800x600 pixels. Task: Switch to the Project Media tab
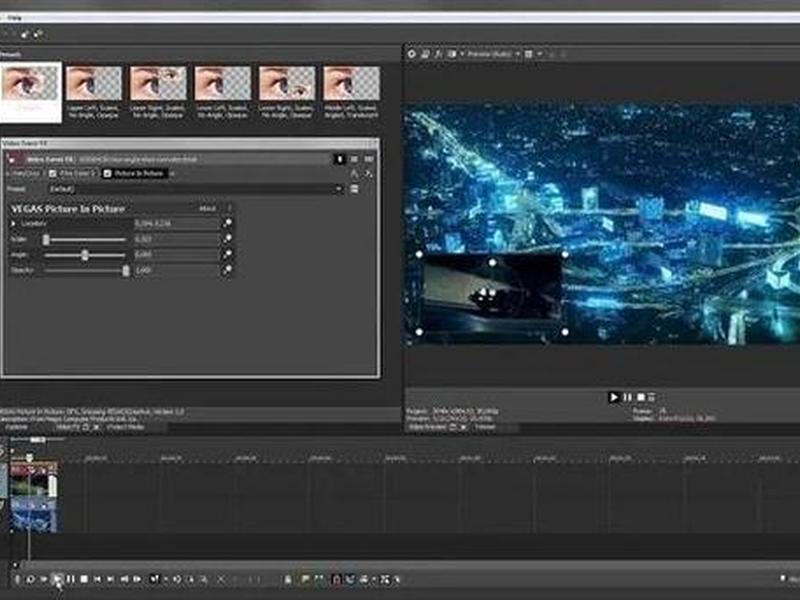[x=125, y=427]
